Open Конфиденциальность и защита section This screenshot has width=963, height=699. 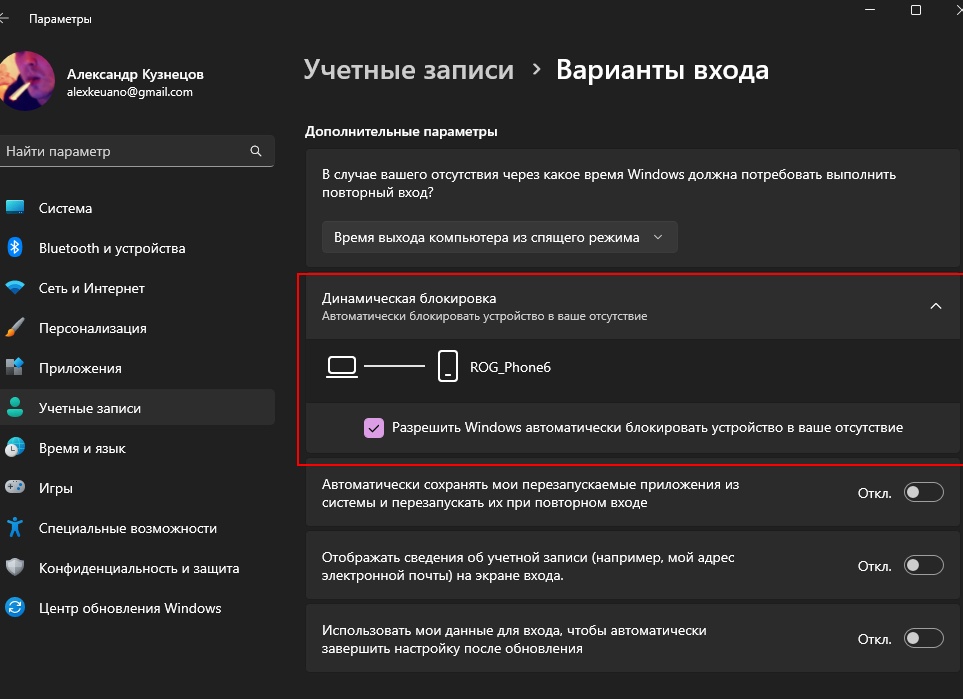(x=138, y=568)
